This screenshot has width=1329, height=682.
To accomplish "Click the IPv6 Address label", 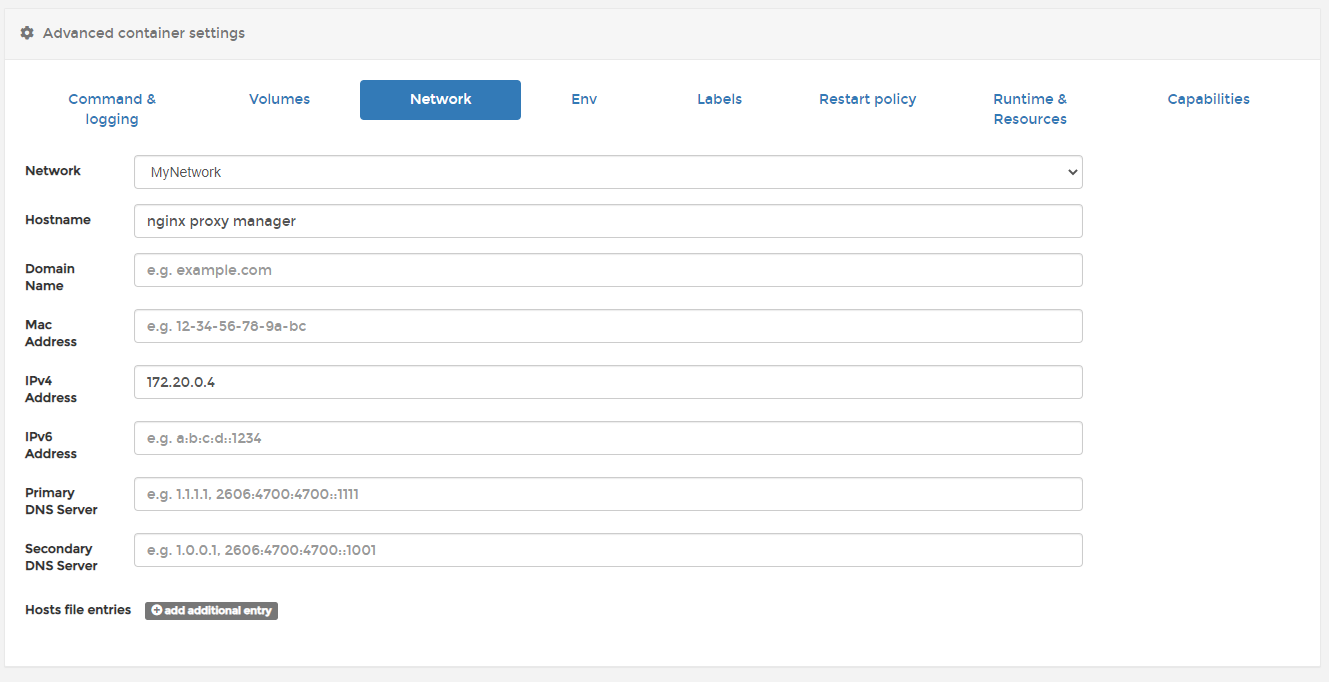I will [x=51, y=445].
